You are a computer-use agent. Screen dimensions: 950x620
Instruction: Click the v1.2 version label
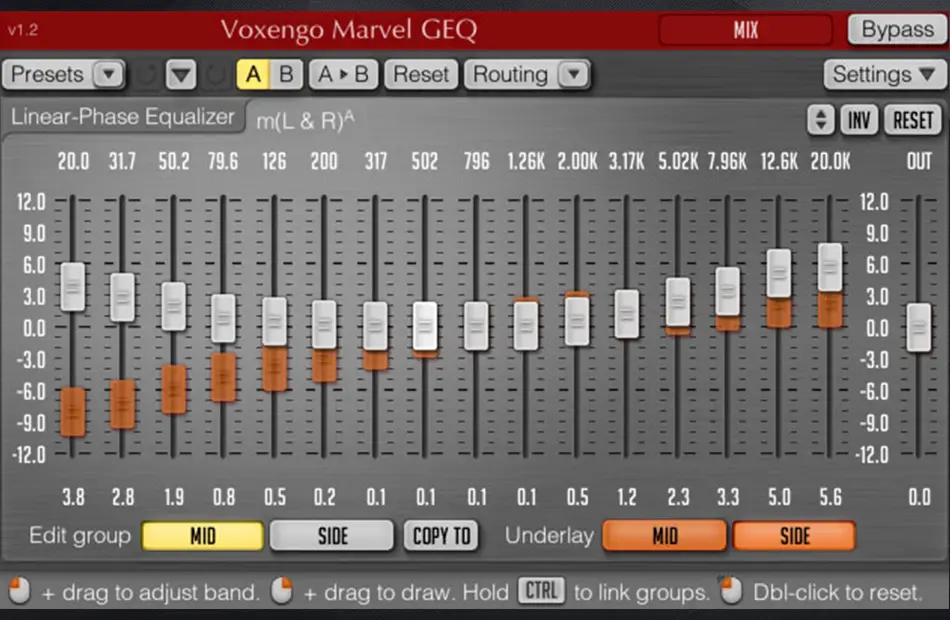coord(23,30)
